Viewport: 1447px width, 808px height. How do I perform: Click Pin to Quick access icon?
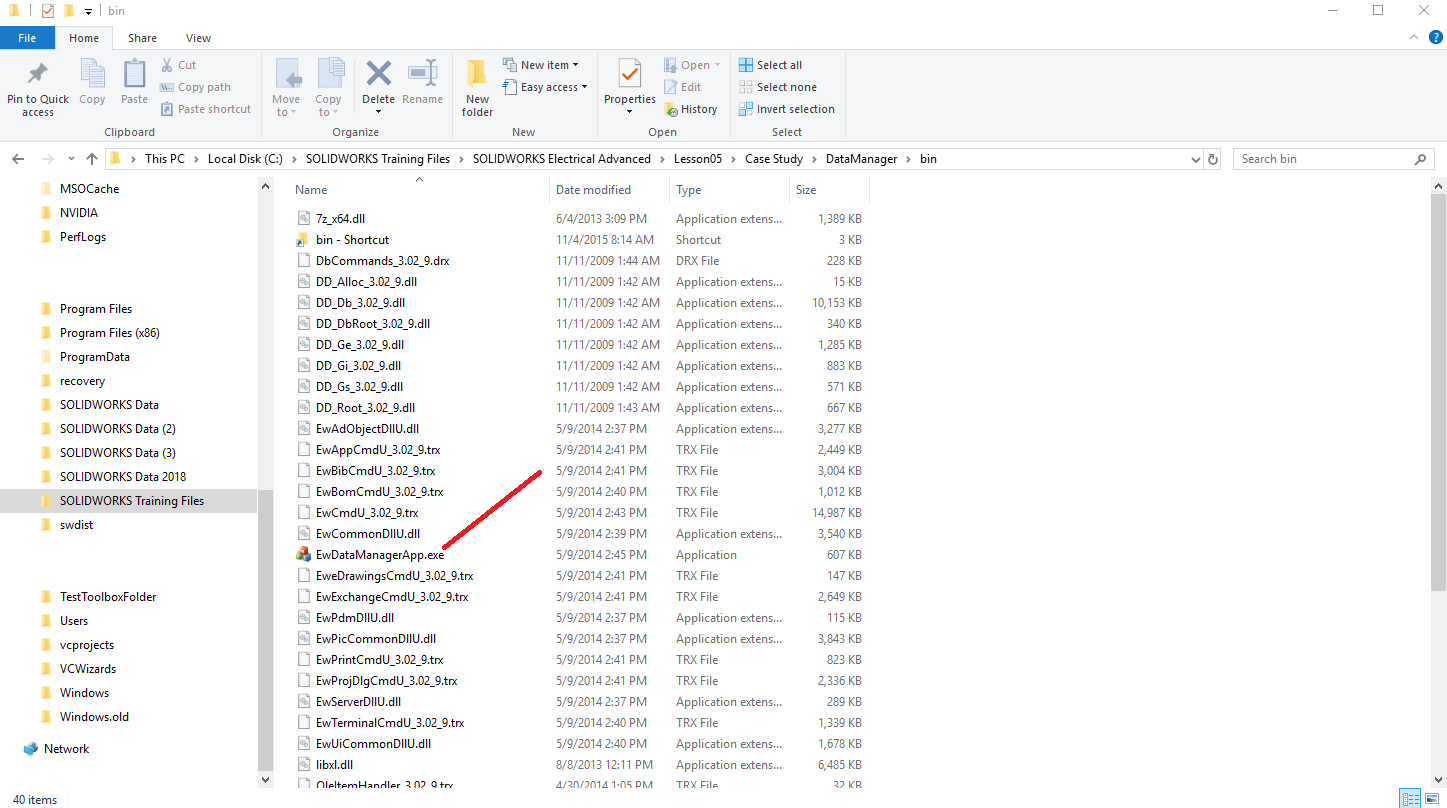[x=38, y=74]
